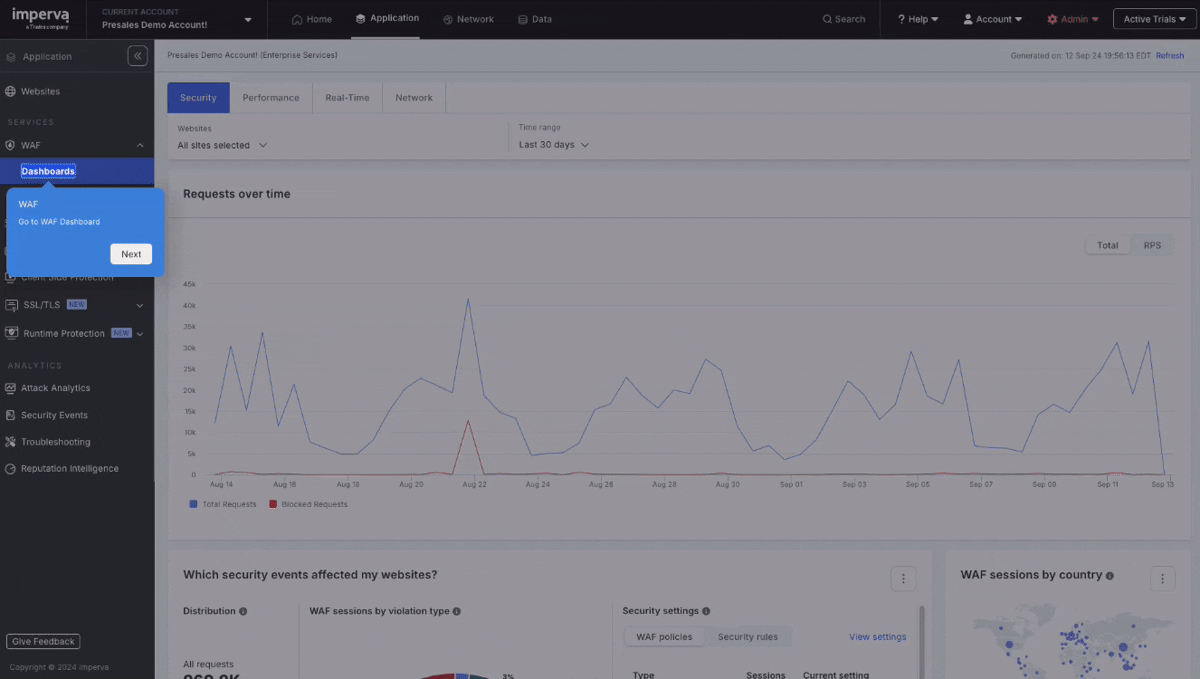Click the Refresh link

pyautogui.click(x=1169, y=56)
